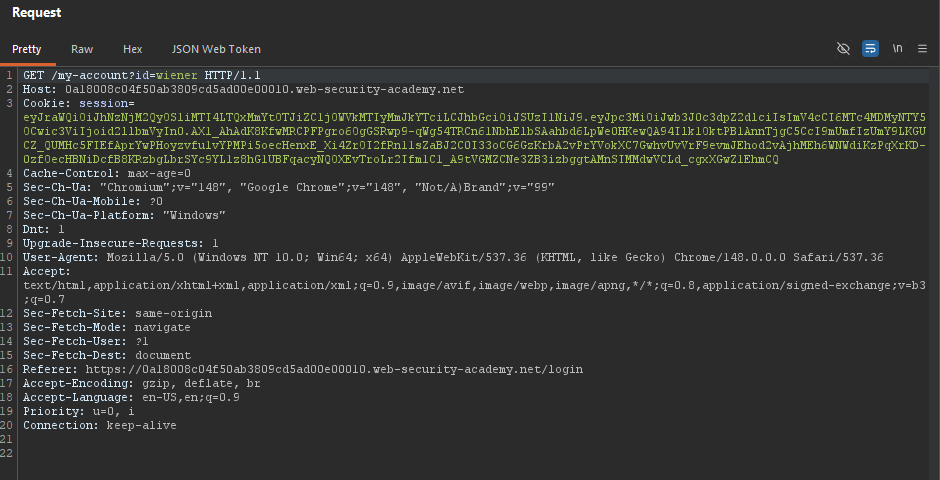Click the empty line 22
This screenshot has height=480, width=940.
tap(474, 453)
